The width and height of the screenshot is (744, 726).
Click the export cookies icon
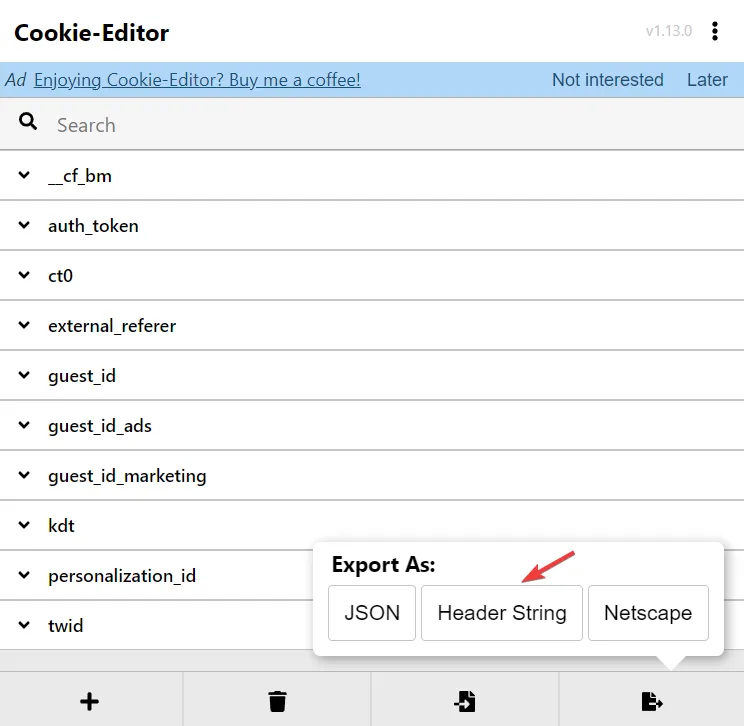(x=652, y=701)
